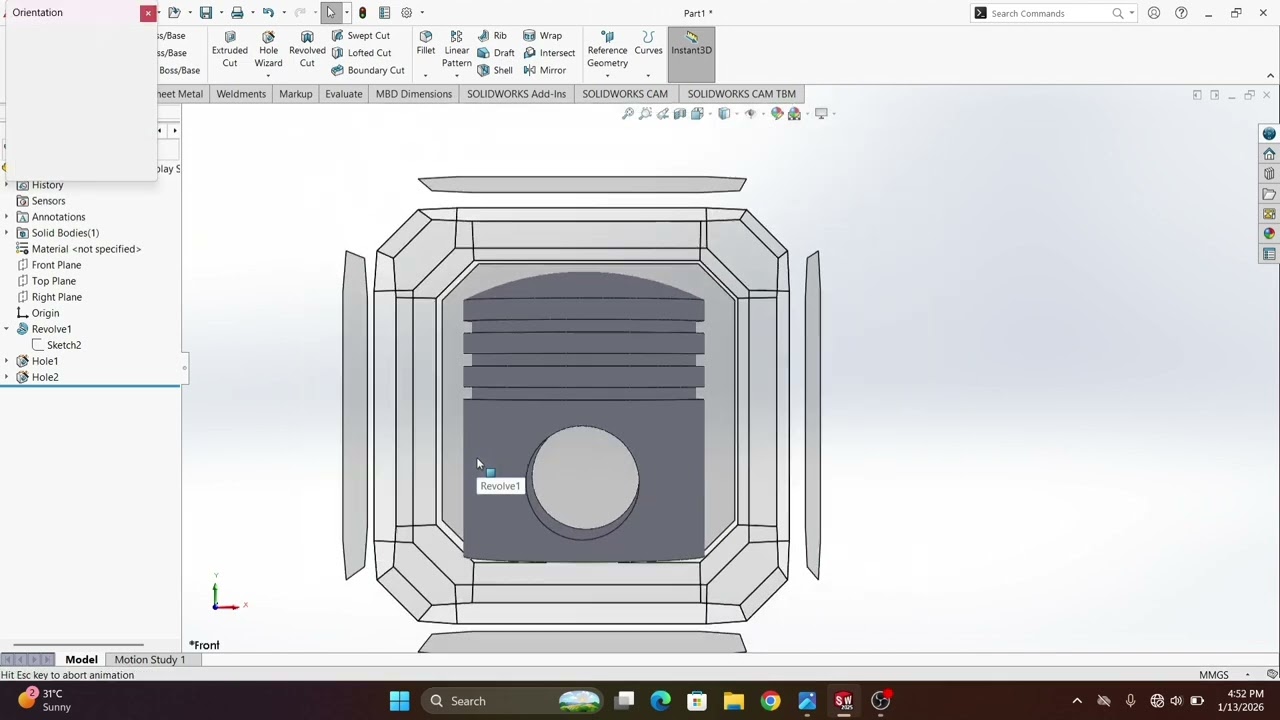Select the Wrap feature
1280x720 pixels.
pyautogui.click(x=543, y=36)
